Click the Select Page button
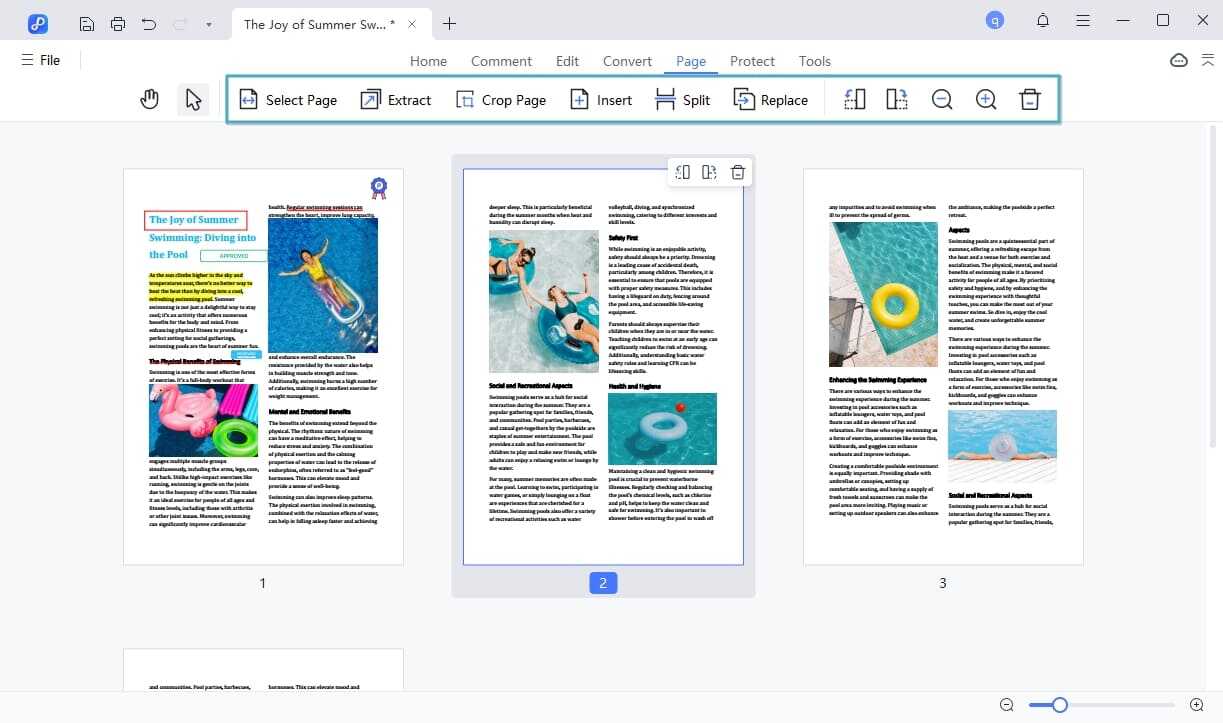The height and width of the screenshot is (723, 1223). point(288,99)
